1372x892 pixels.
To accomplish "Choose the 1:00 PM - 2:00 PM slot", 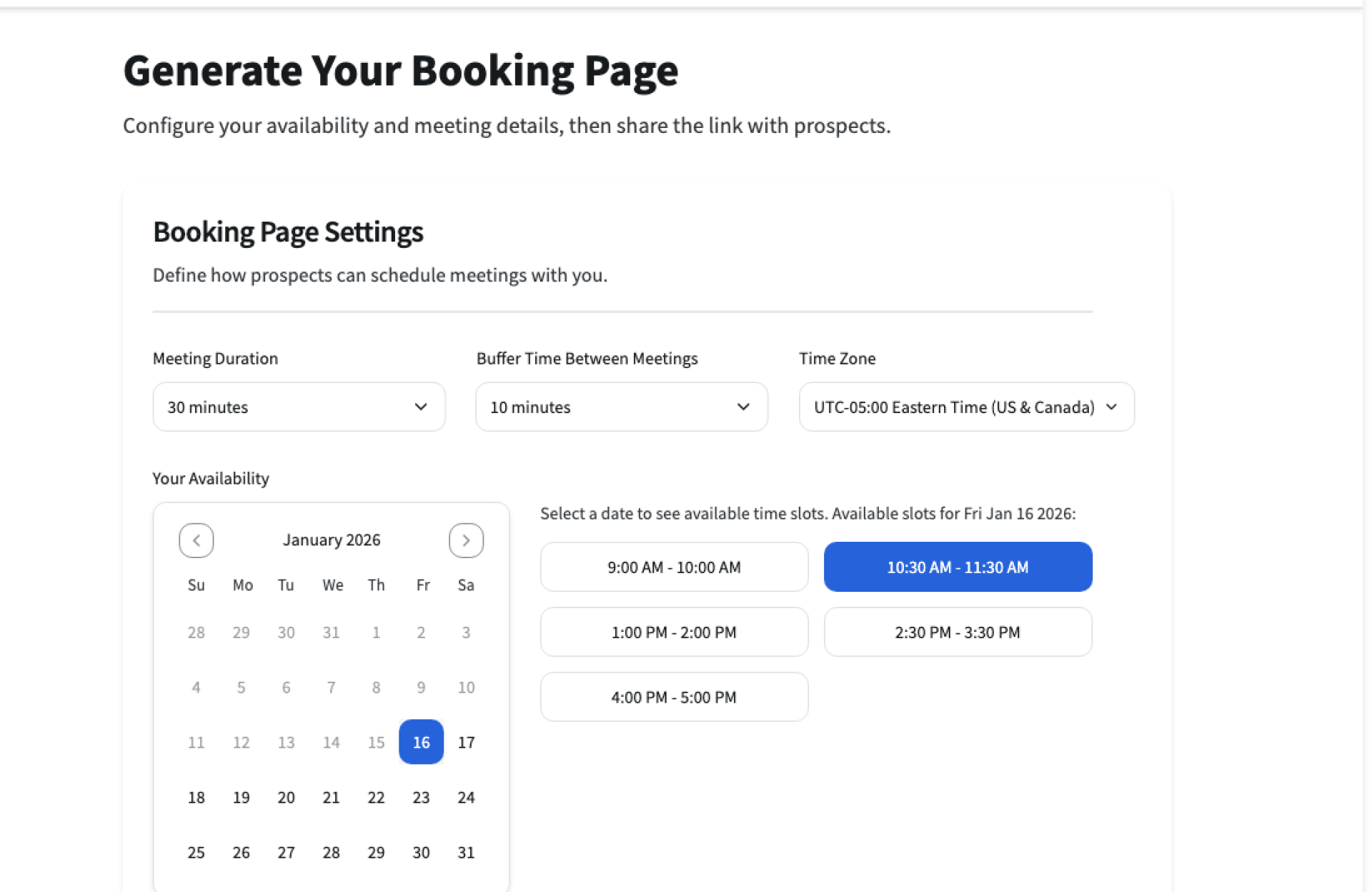I will click(674, 632).
